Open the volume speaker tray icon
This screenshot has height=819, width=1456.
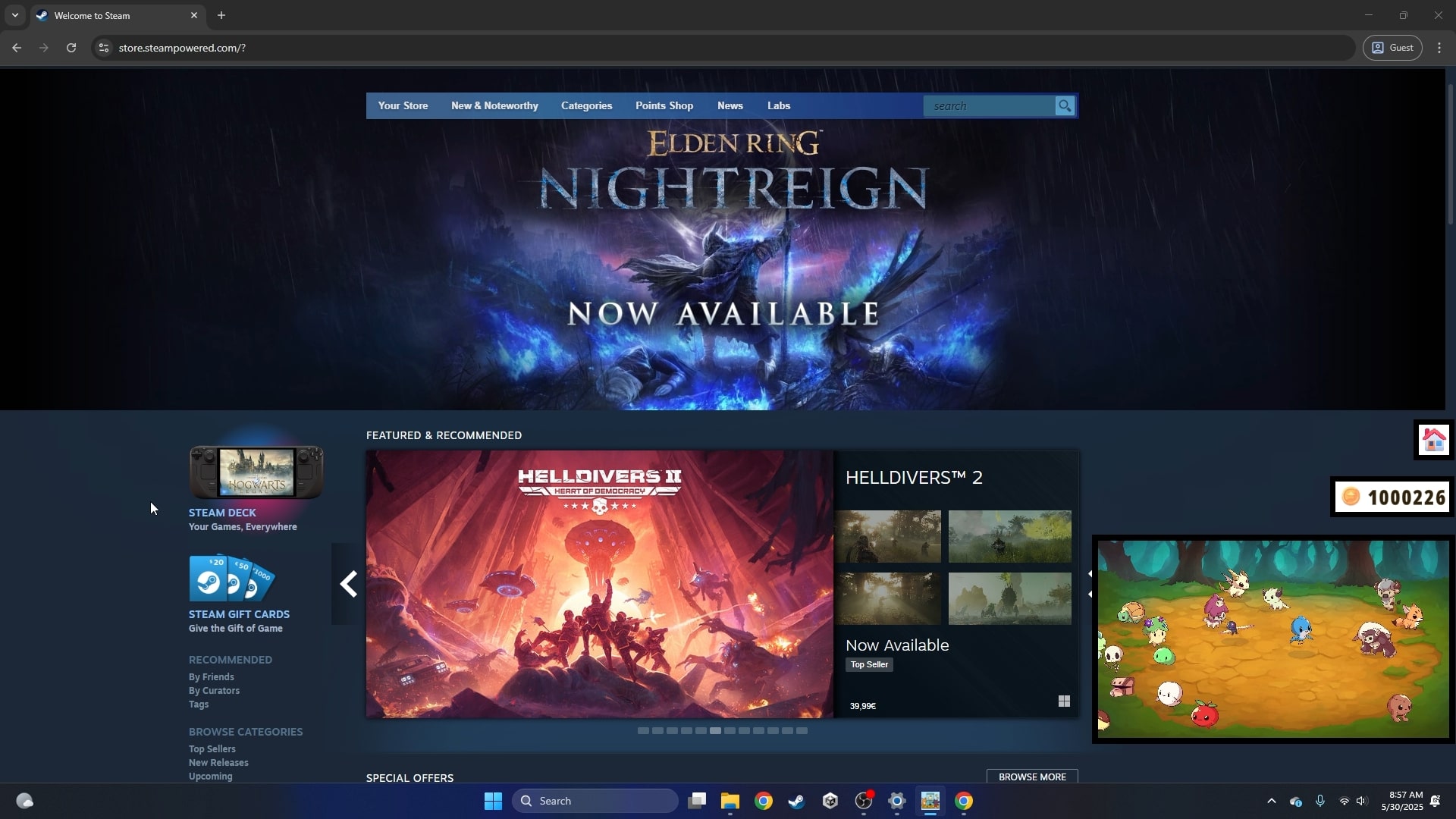[x=1361, y=801]
